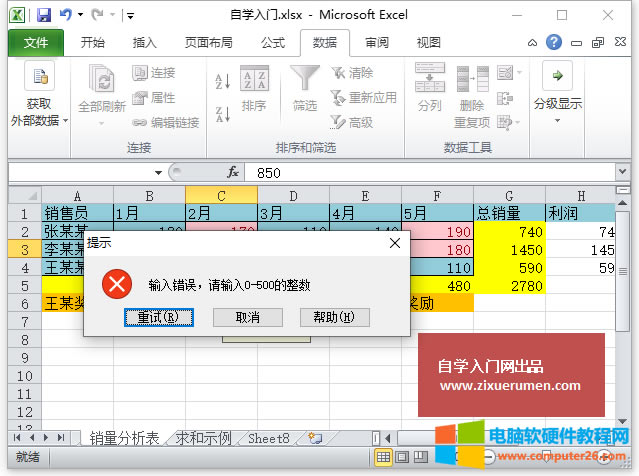Screen dimensions: 639x476
Task: Switch to the 页面布局 ribbon tab
Action: coord(208,43)
